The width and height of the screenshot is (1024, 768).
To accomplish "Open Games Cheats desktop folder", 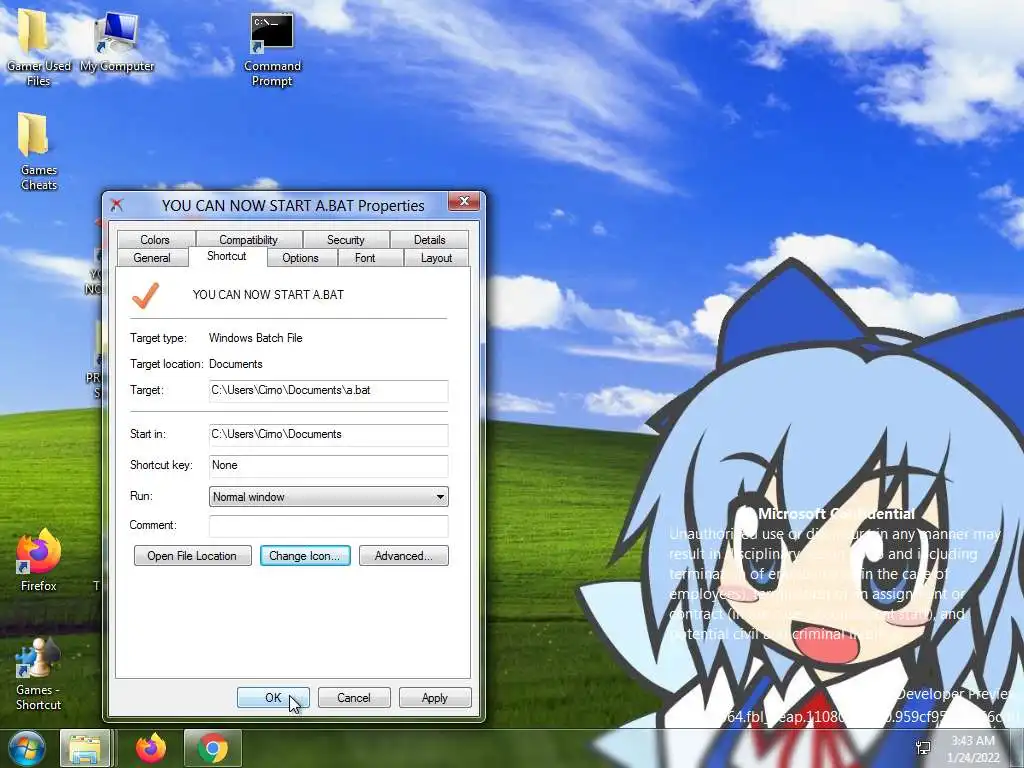I will [37, 152].
